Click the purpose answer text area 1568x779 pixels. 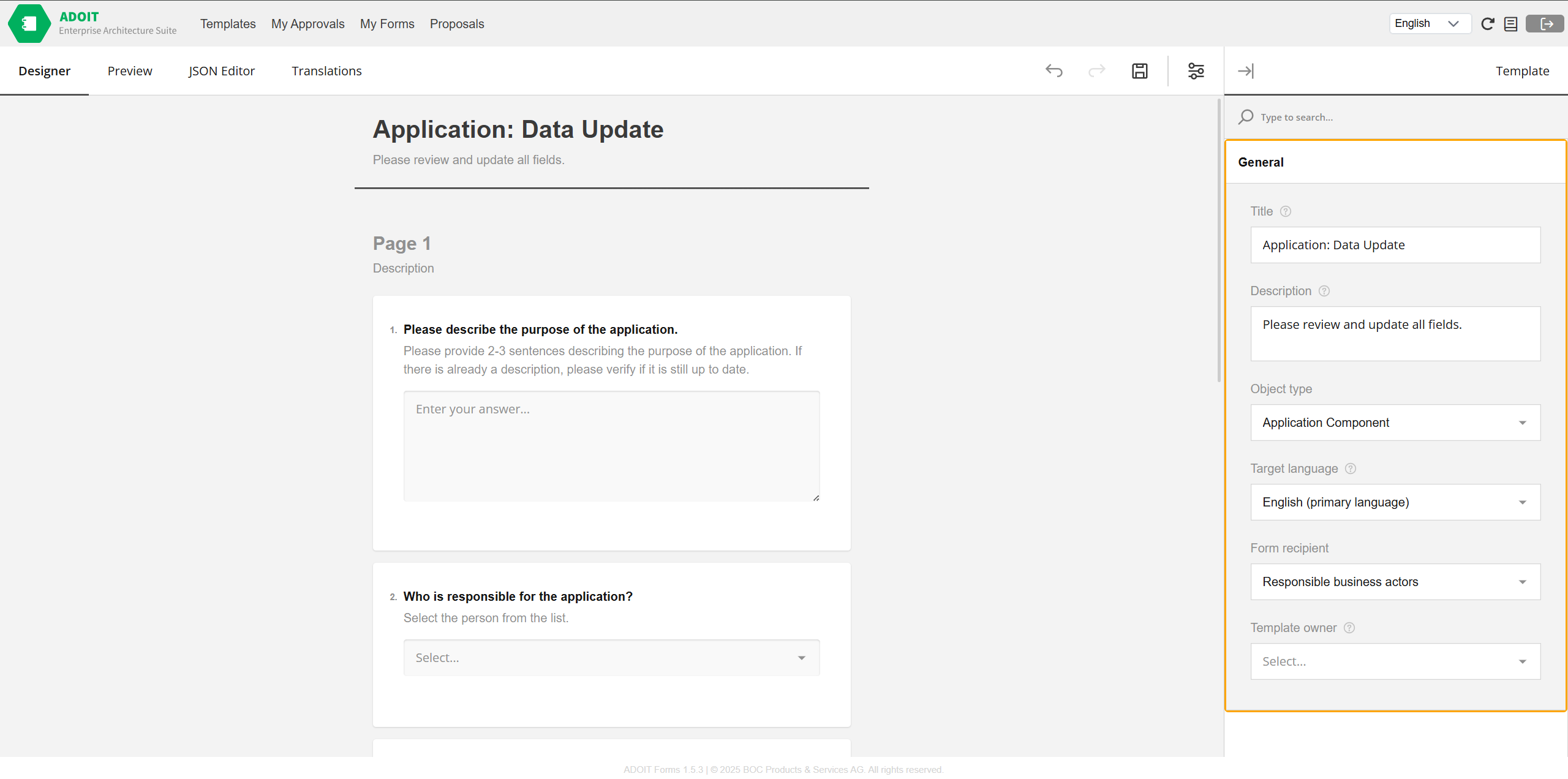tap(611, 446)
